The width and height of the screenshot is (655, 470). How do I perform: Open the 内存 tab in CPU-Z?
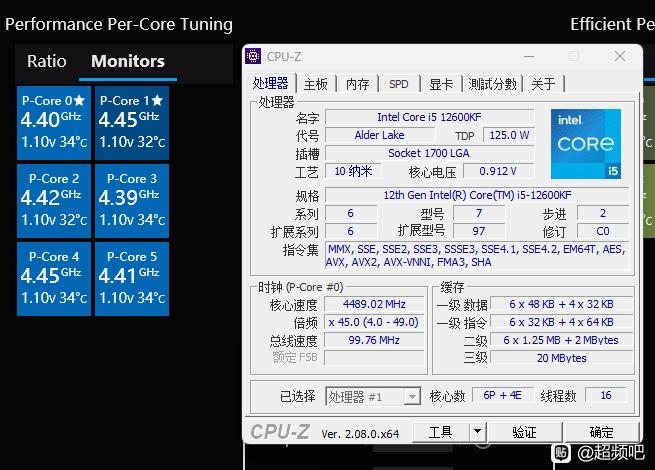358,84
